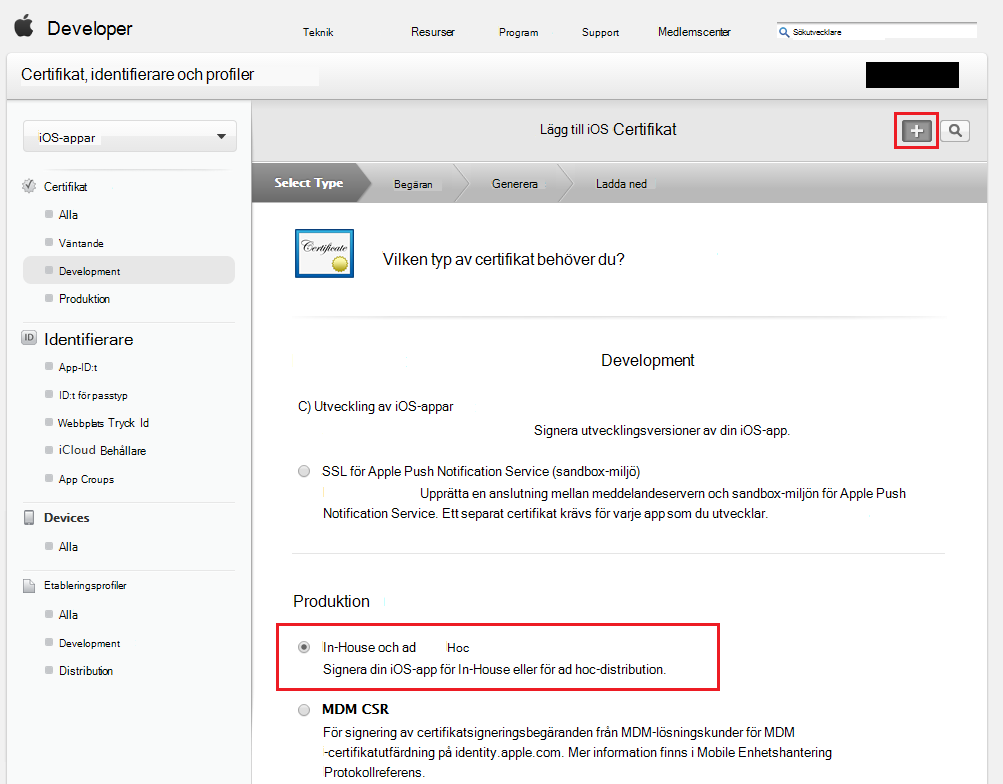Open Development under Certifikat
Image resolution: width=1003 pixels, height=784 pixels.
click(88, 270)
